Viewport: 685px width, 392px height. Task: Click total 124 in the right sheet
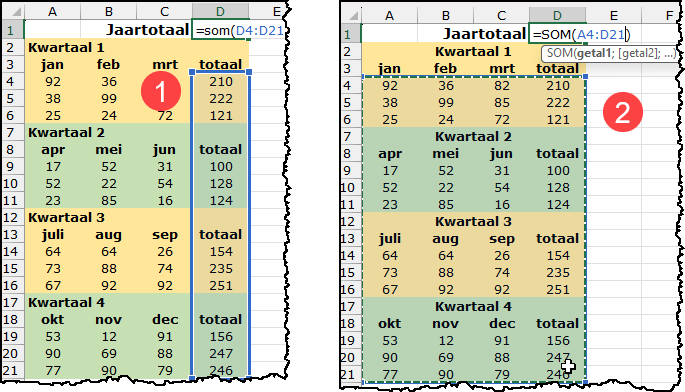pos(558,205)
